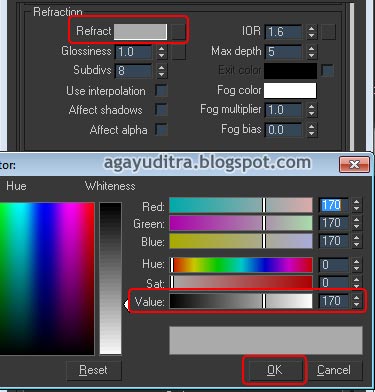This screenshot has width=375, height=392.
Task: Click the Value grayscale slider
Action: click(241, 301)
